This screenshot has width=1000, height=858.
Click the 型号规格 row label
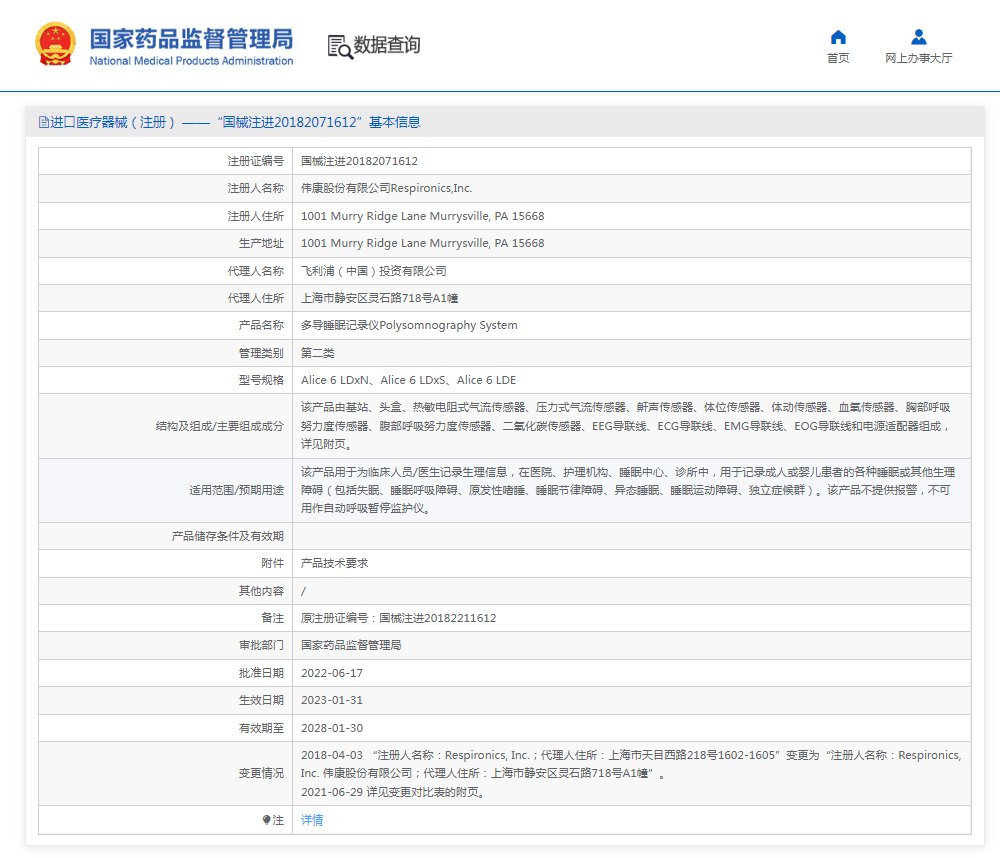[x=261, y=380]
